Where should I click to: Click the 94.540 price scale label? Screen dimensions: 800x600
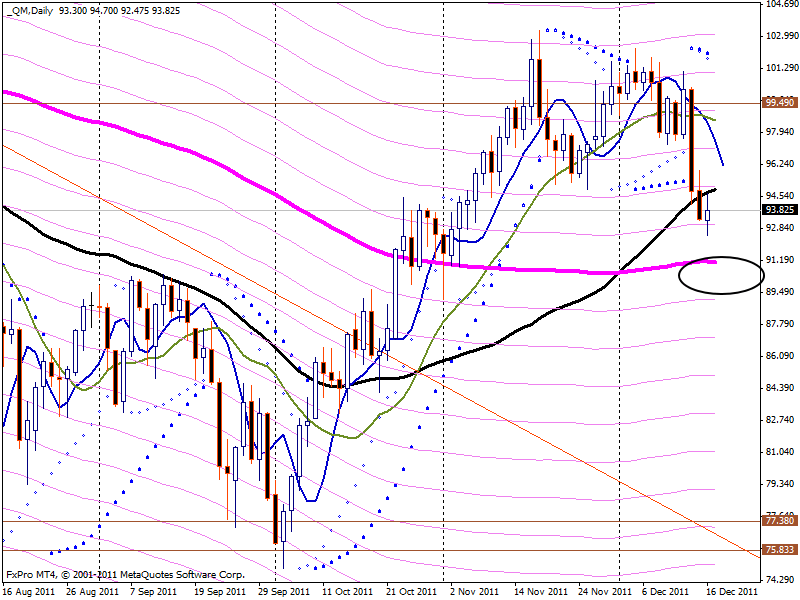(x=781, y=195)
